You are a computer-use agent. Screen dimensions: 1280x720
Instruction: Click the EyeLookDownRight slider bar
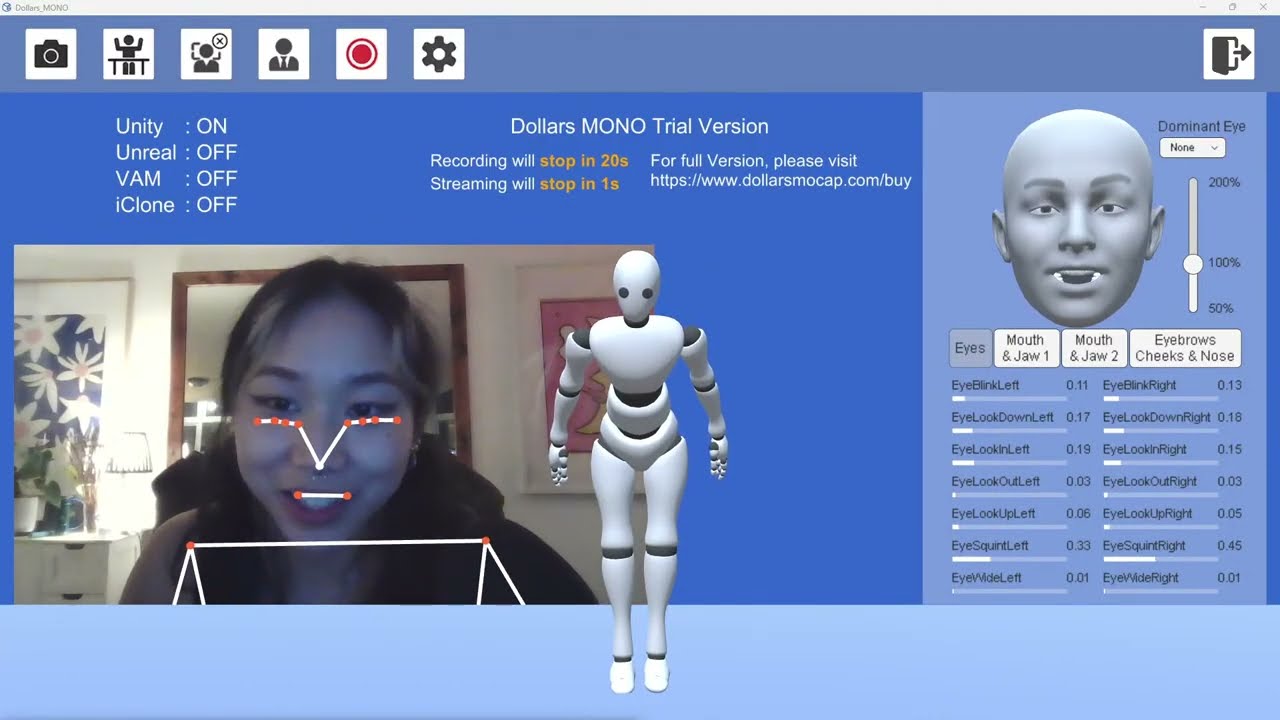coord(1160,430)
